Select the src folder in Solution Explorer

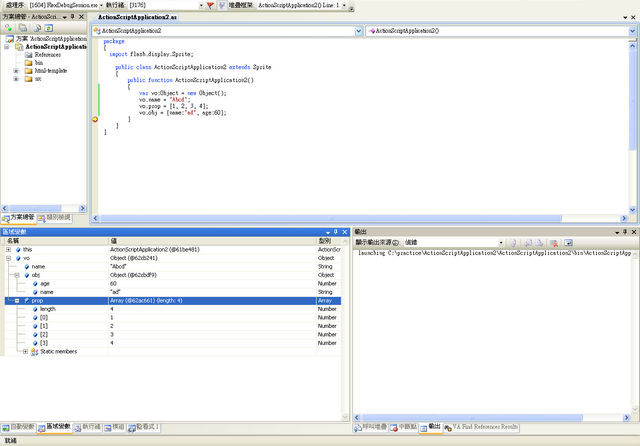coord(33,79)
